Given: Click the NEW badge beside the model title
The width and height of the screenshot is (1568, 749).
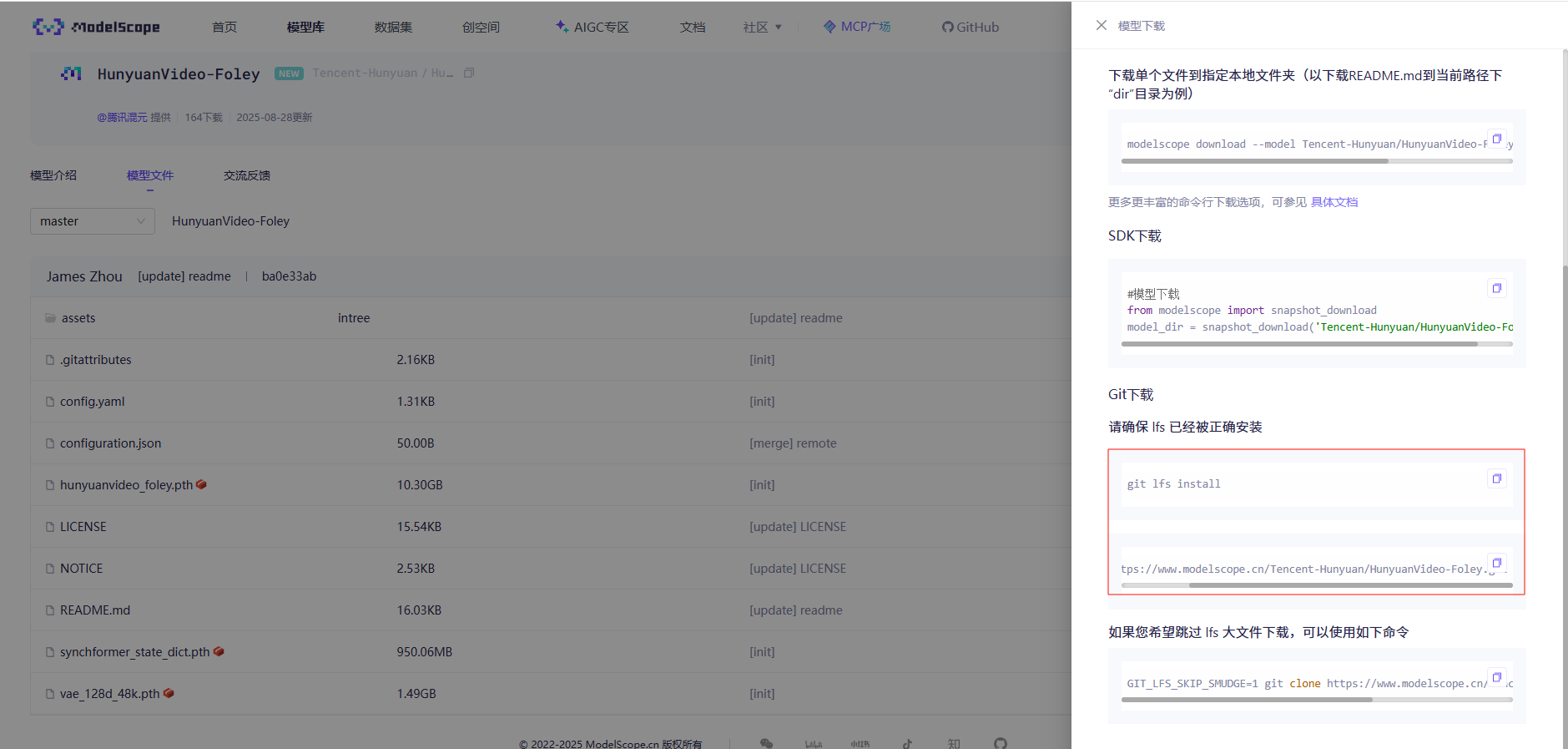Looking at the screenshot, I should 289,73.
